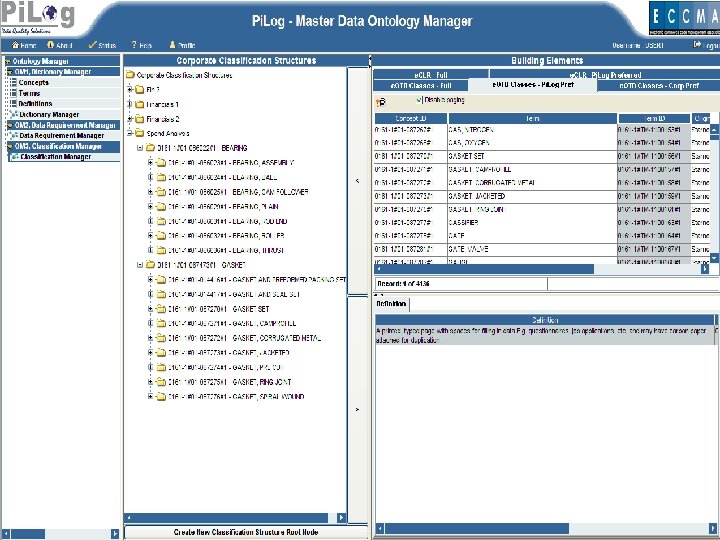Image resolution: width=720 pixels, height=540 pixels.
Task: Open Classification Manager item
Action: (x=56, y=157)
